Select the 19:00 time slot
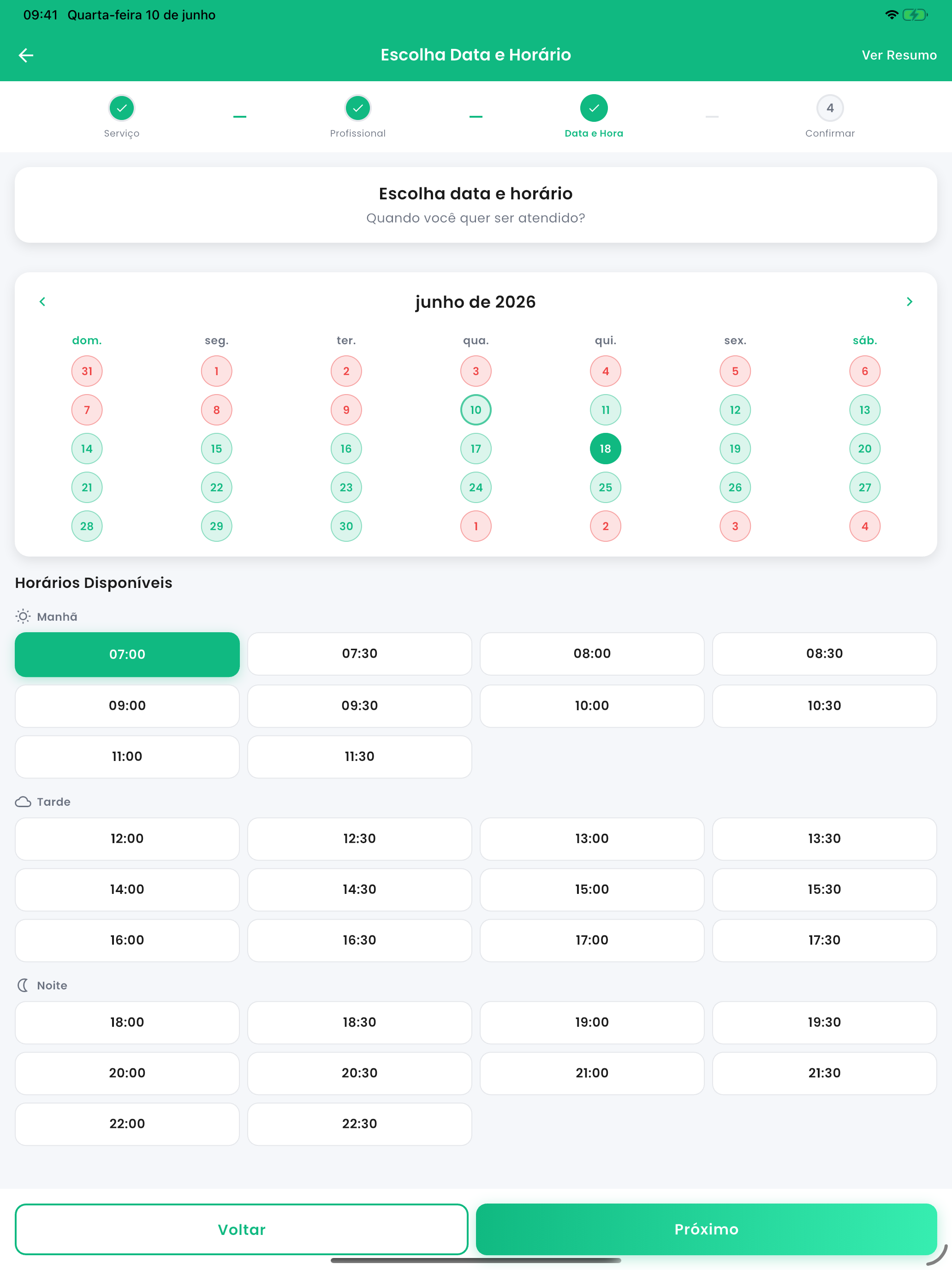952x1270 pixels. (x=592, y=1022)
